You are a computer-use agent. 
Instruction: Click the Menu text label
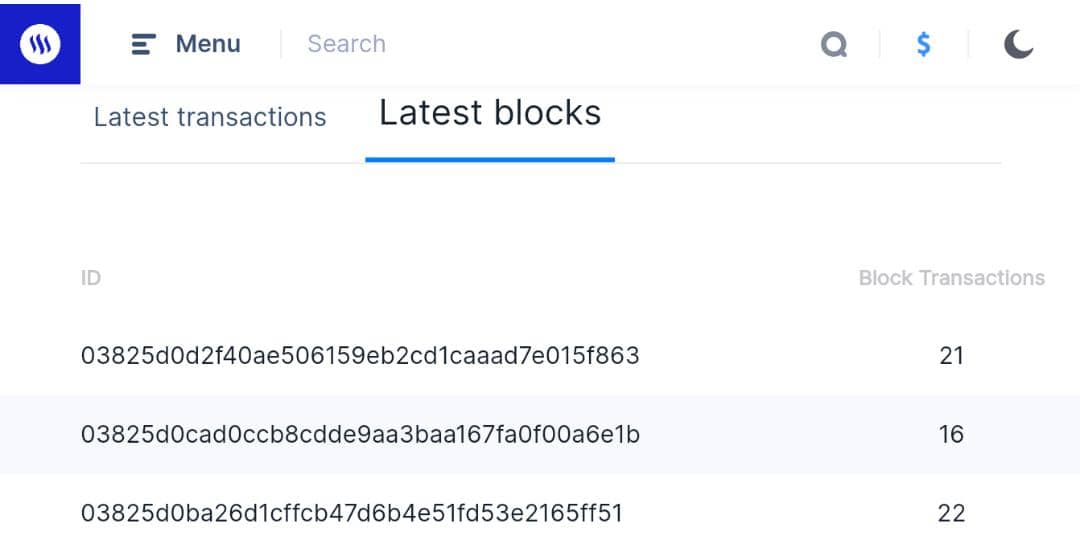pos(208,44)
